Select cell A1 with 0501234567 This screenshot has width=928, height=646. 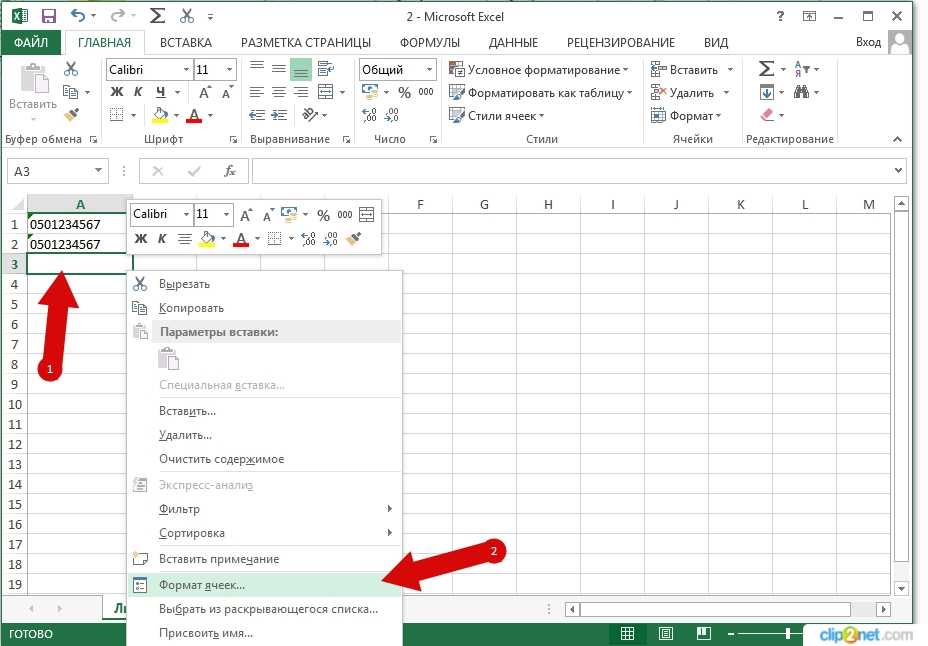pyautogui.click(x=80, y=224)
